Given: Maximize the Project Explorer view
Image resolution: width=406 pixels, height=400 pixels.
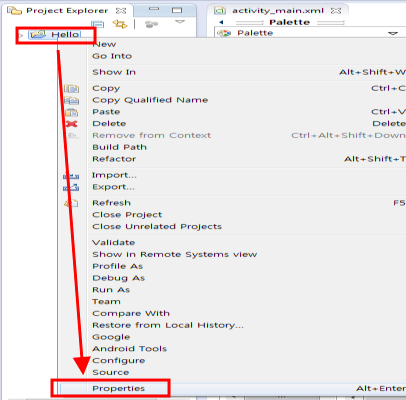Looking at the screenshot, I should [x=177, y=10].
